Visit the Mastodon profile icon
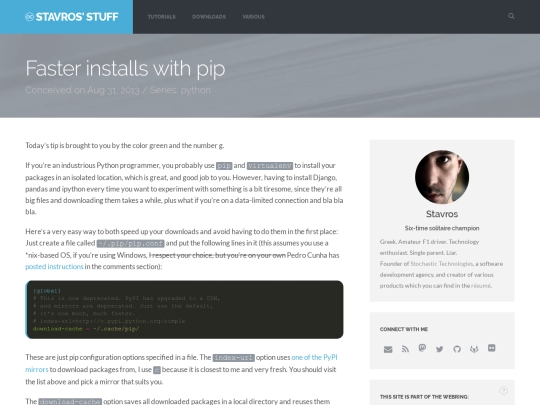This screenshot has height=405, width=540. pos(422,348)
